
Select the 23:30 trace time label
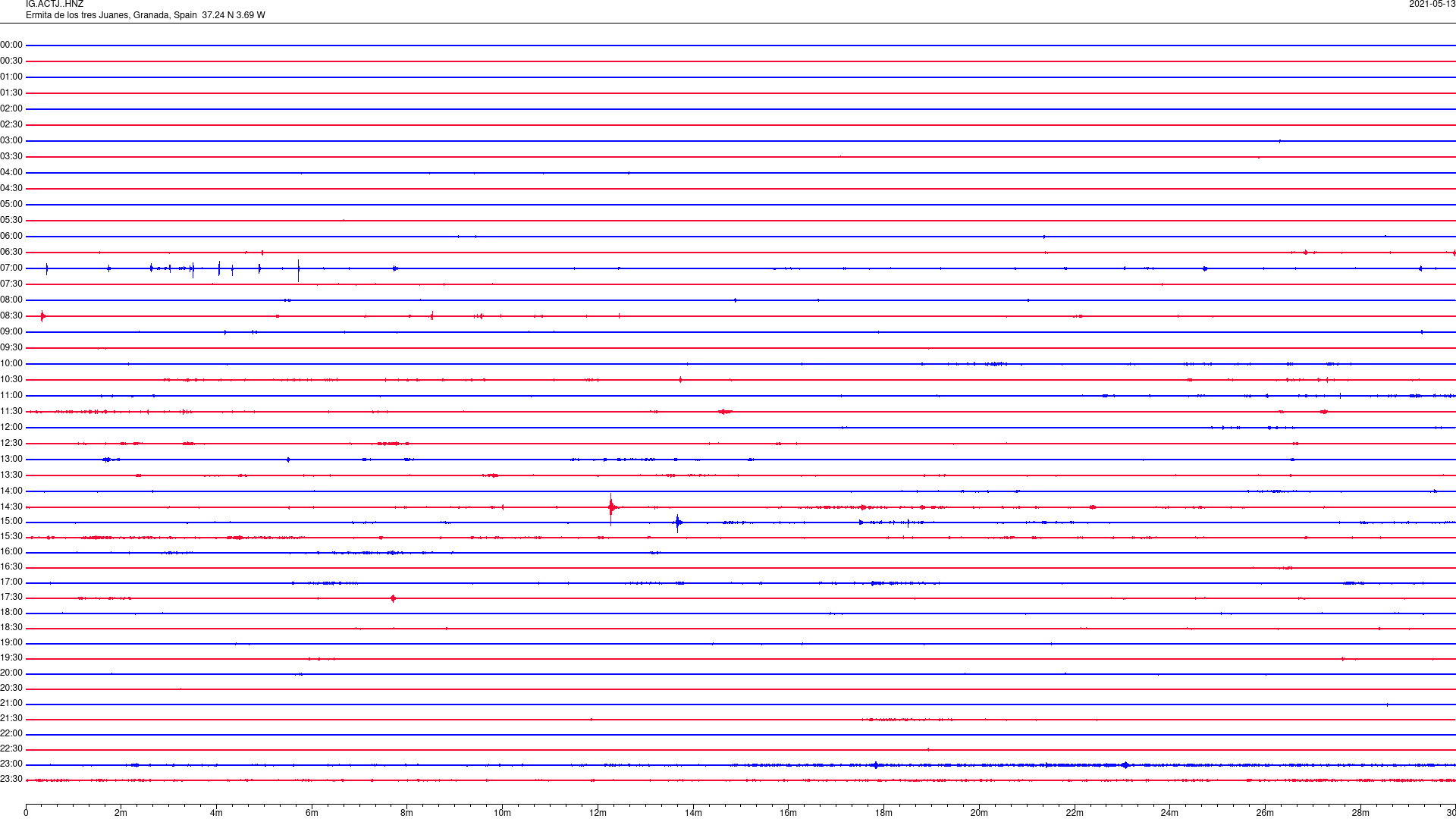click(11, 780)
